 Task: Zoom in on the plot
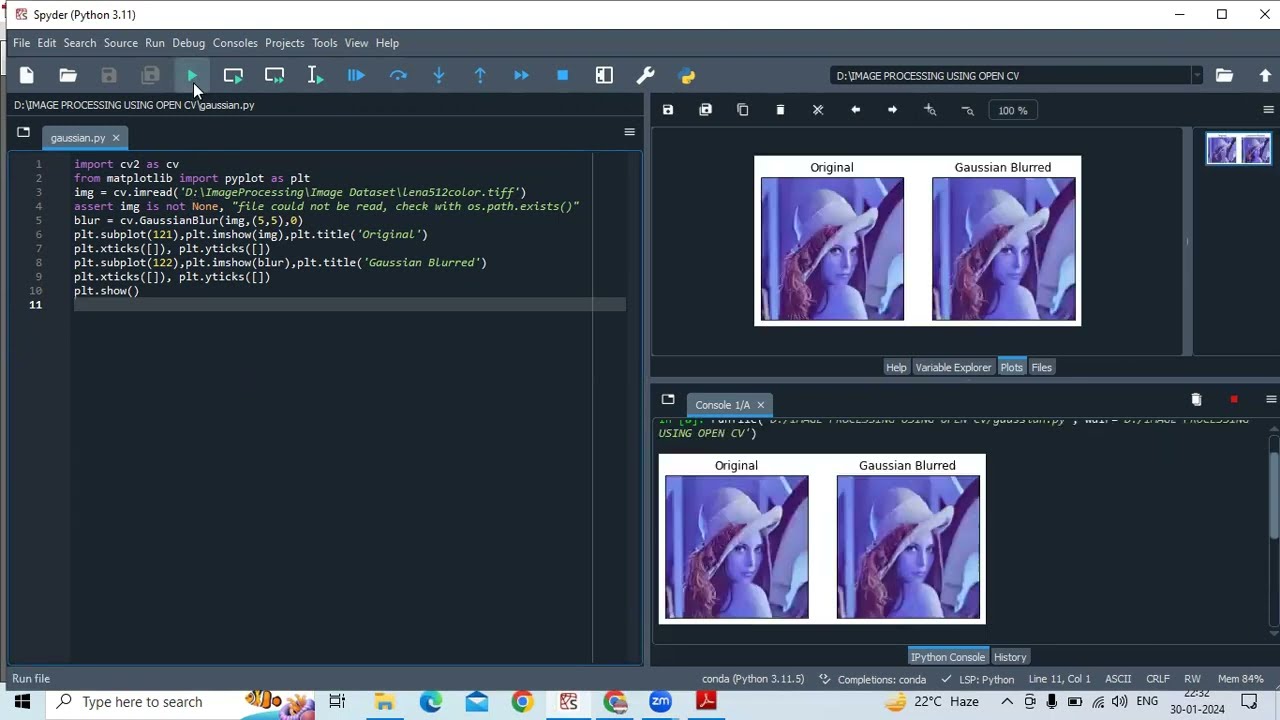(x=930, y=110)
